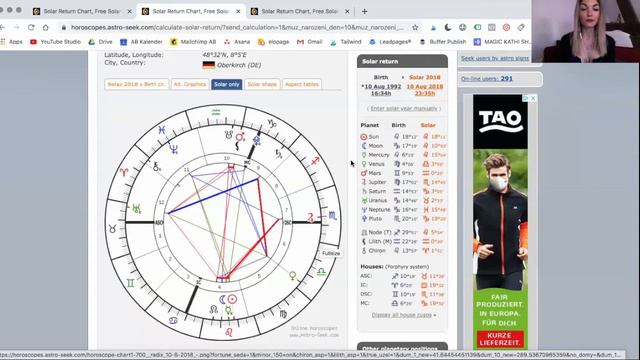640x360 pixels.
Task: Open the elopage bookmark
Action: [x=273, y=42]
